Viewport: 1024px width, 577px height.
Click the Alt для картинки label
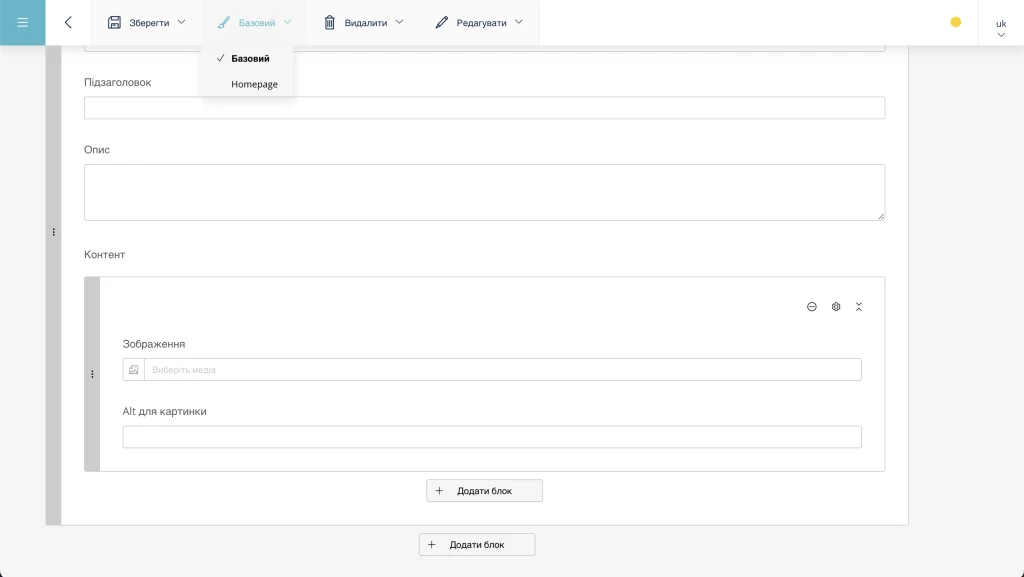165,411
